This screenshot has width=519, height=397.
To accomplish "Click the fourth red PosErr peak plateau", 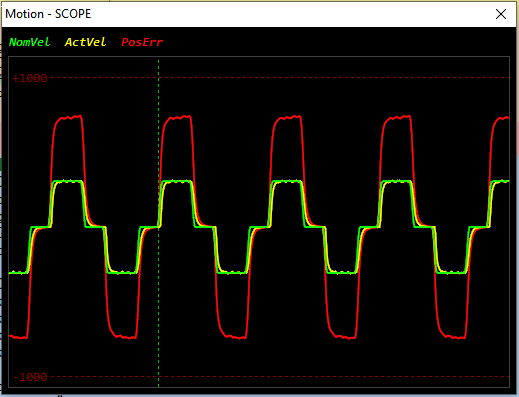I will [x=397, y=117].
